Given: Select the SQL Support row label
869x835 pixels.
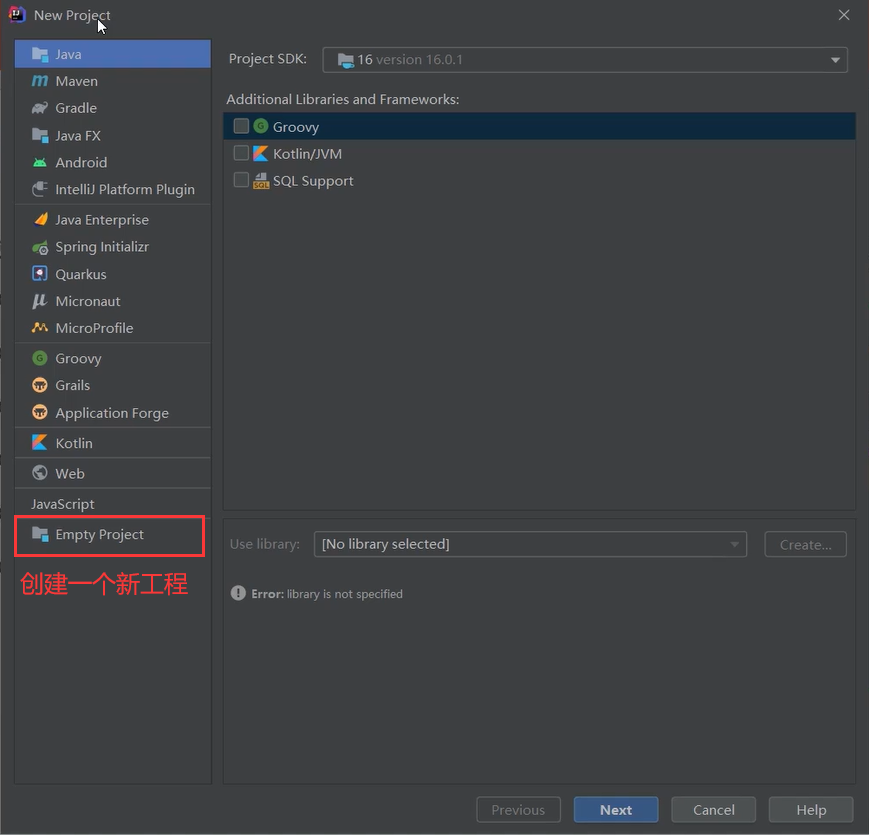Looking at the screenshot, I should 313,181.
